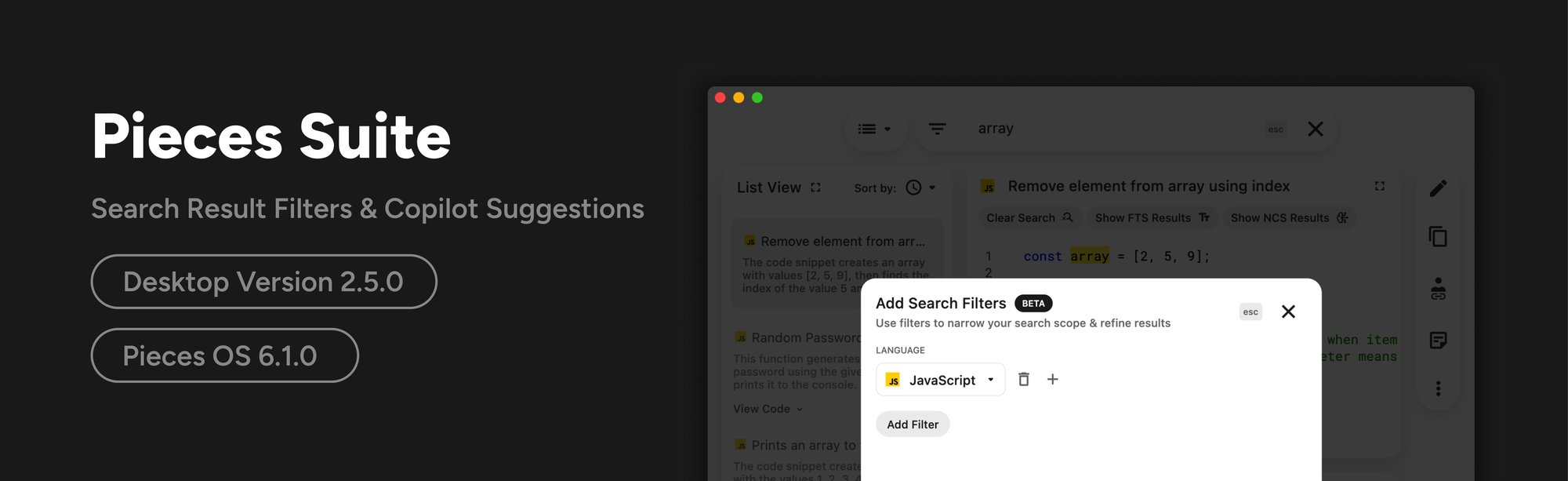Click the highlighted 'array' word in code
The image size is (1568, 481).
[1090, 257]
